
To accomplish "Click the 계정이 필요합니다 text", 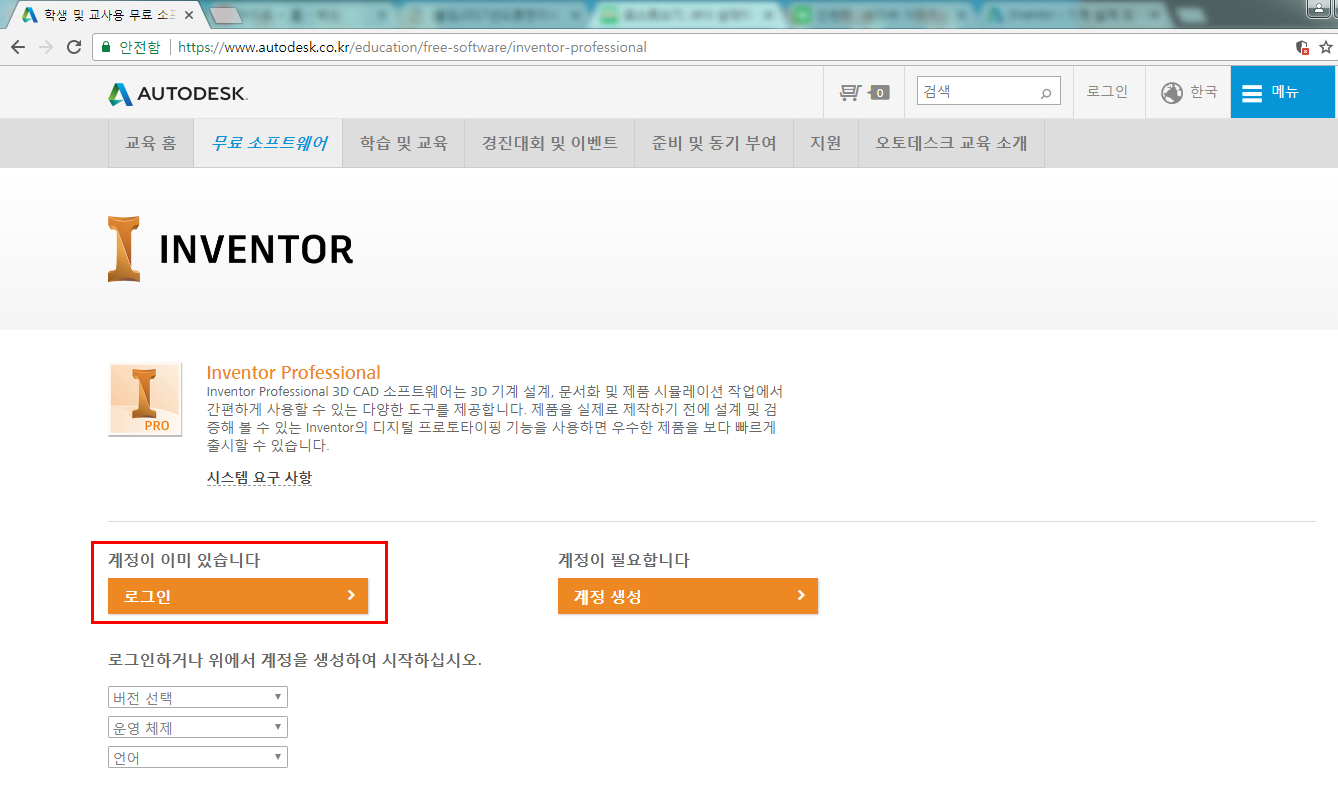I will [624, 560].
